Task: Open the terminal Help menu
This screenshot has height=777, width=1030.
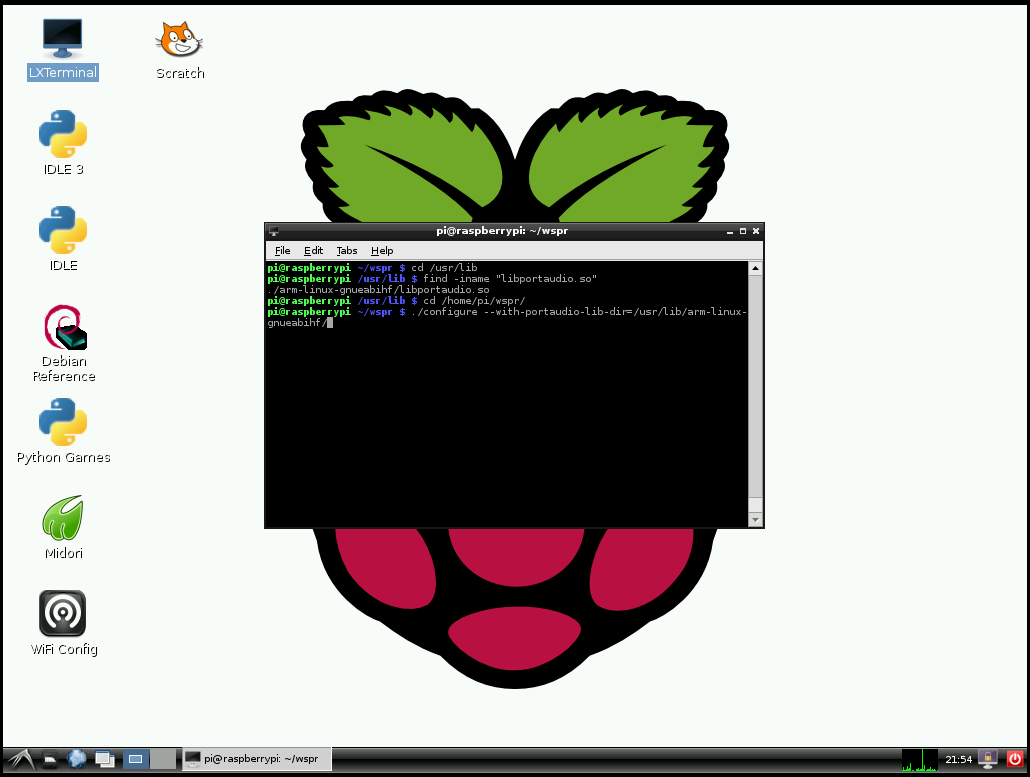Action: [382, 250]
